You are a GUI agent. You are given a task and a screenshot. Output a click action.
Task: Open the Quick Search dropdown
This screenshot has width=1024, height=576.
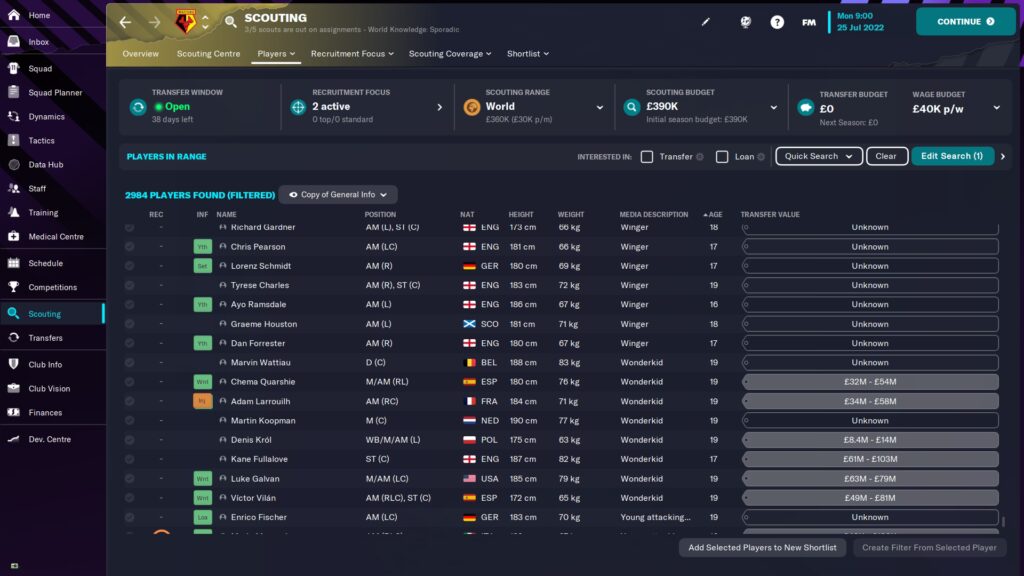pos(818,156)
